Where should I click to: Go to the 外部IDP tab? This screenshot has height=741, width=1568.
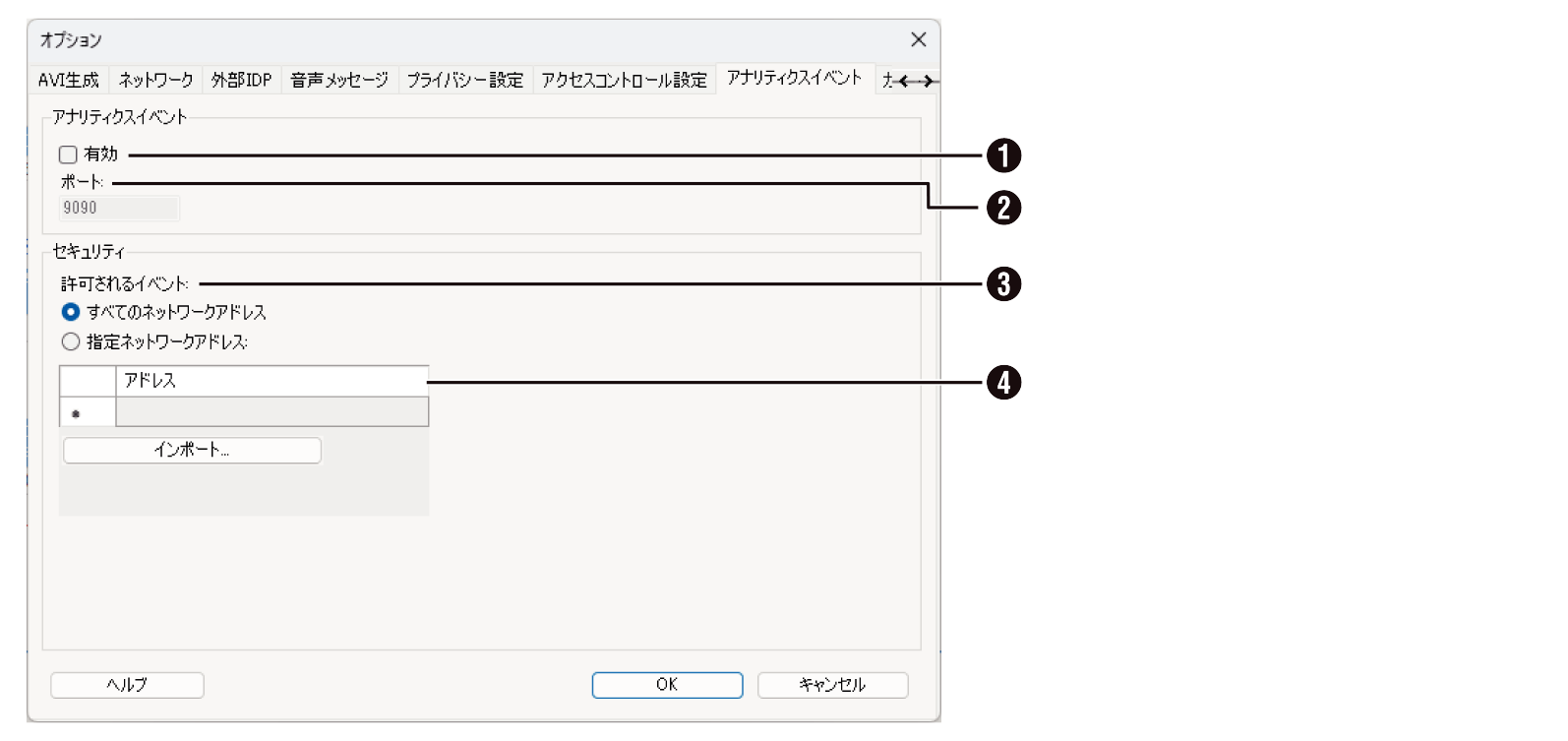click(241, 80)
